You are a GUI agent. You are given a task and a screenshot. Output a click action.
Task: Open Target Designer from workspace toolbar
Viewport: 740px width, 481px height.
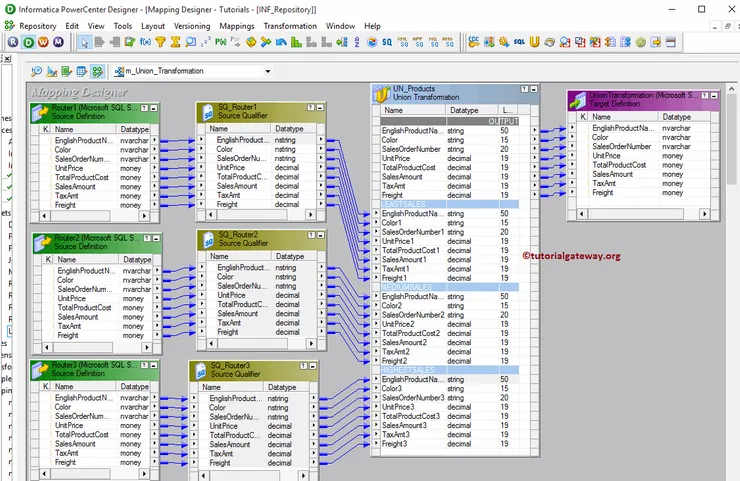tap(51, 71)
